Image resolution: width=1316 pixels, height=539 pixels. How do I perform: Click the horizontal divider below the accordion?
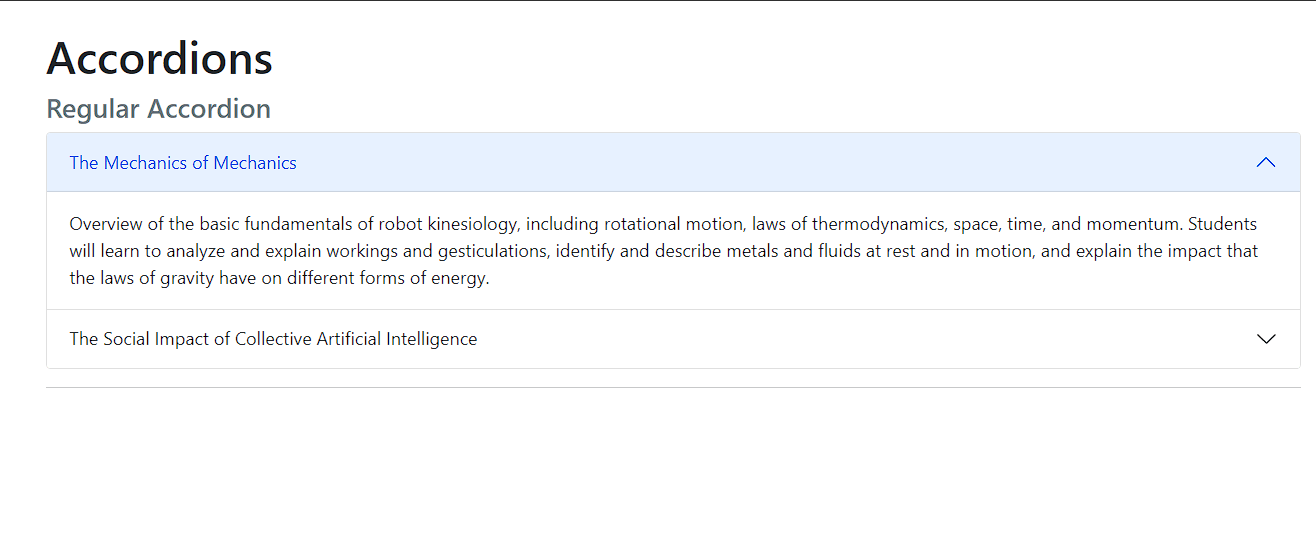coord(673,387)
